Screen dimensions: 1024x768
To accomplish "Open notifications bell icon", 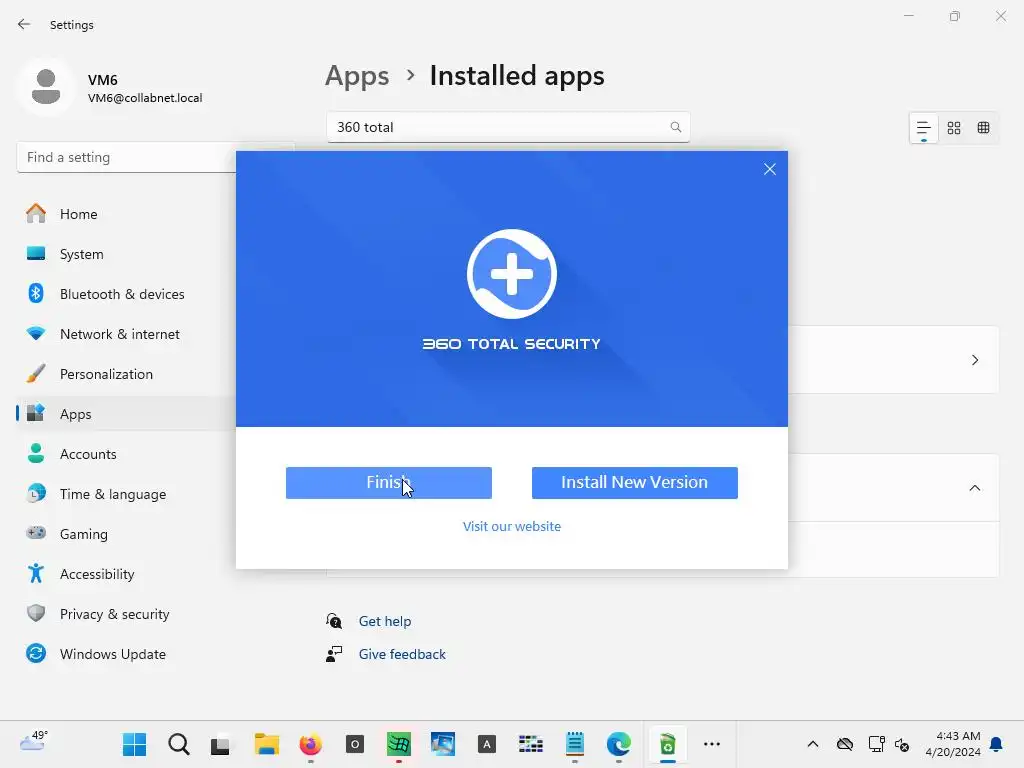I will 997,744.
